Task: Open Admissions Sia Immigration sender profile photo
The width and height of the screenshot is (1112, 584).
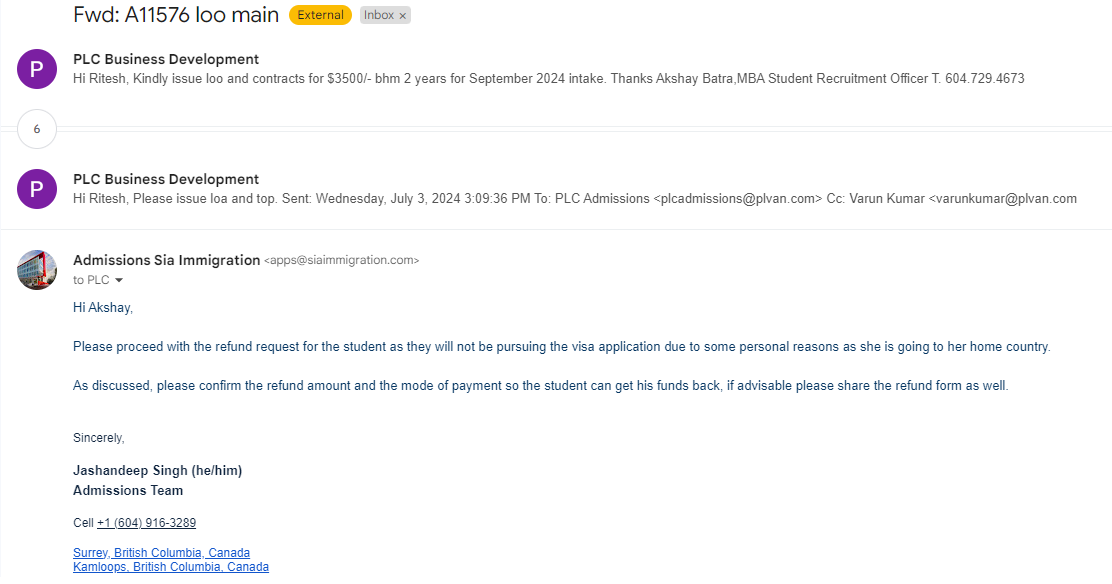Action: [x=37, y=270]
